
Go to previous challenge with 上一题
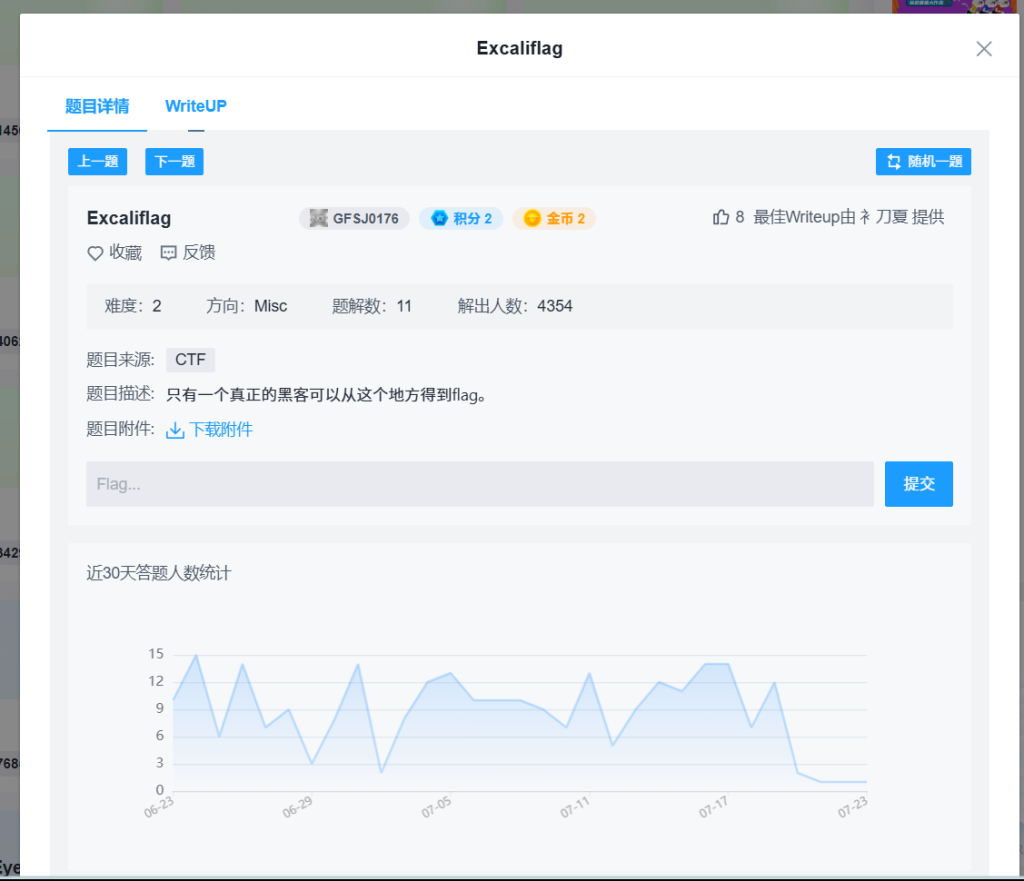coord(98,161)
